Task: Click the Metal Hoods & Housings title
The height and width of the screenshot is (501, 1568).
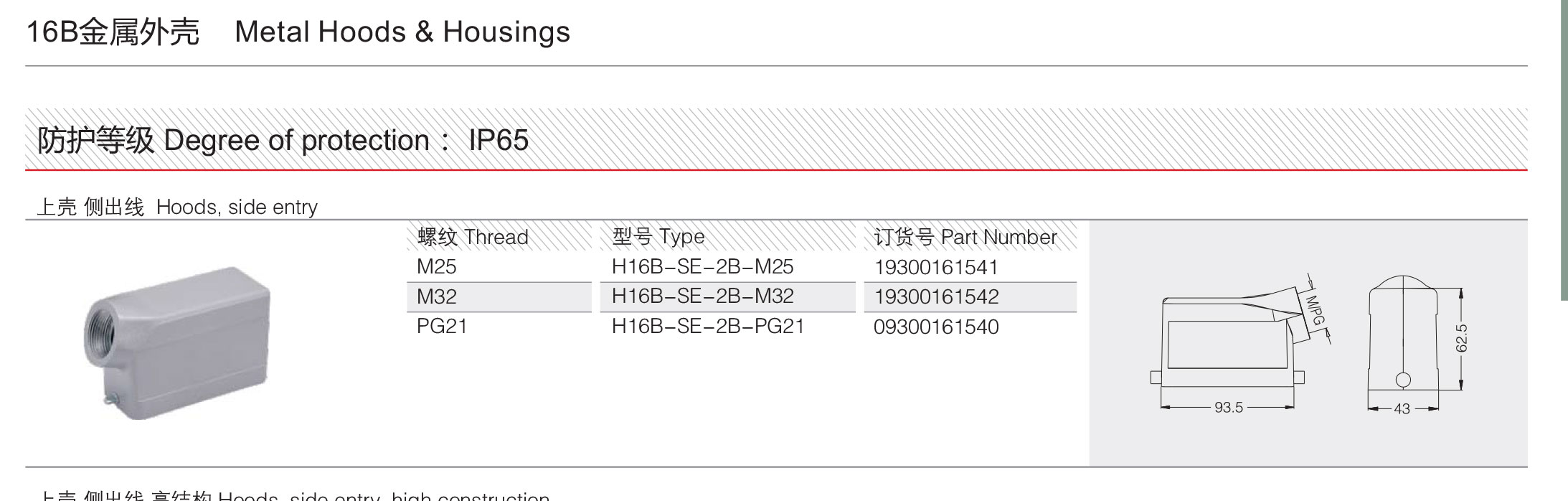Action: coord(402,32)
